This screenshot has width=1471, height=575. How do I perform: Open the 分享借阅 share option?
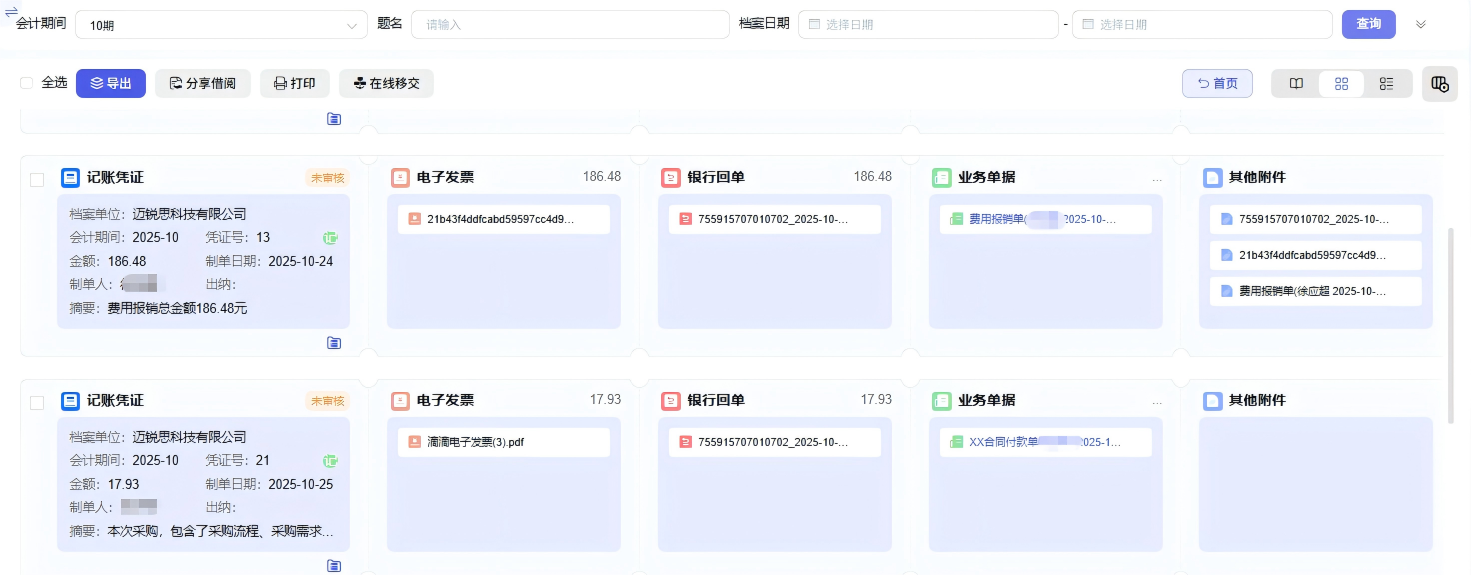pyautogui.click(x=202, y=84)
